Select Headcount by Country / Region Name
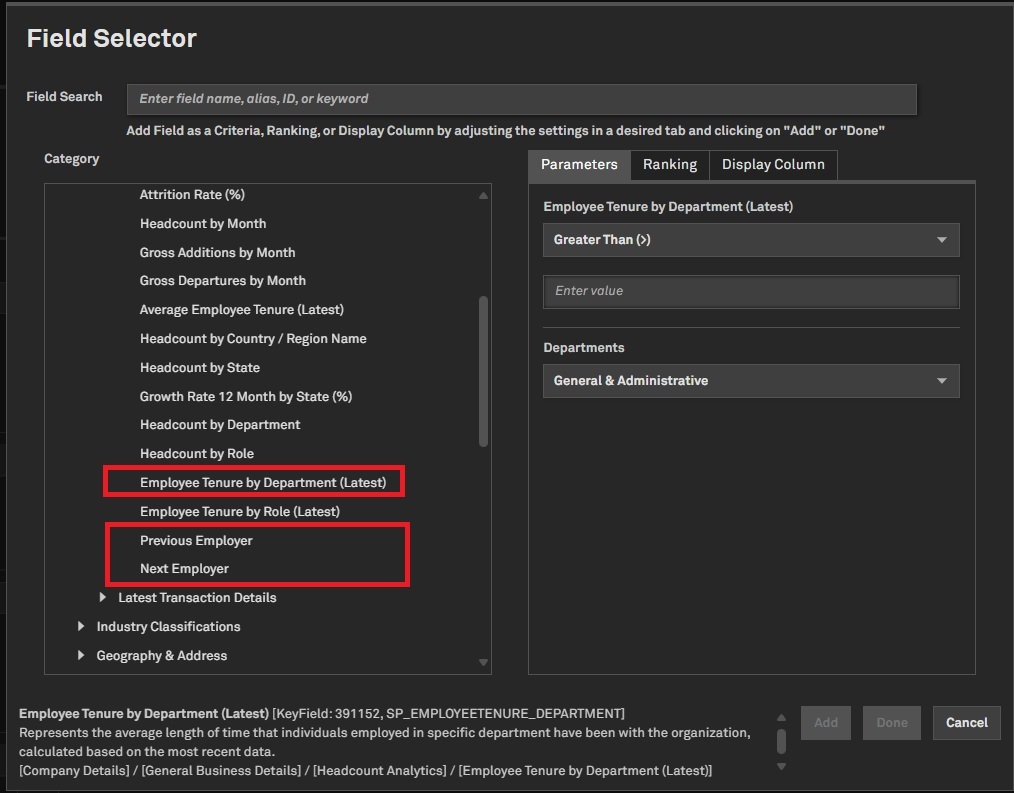Screen dimensions: 1014x793 (x=253, y=339)
